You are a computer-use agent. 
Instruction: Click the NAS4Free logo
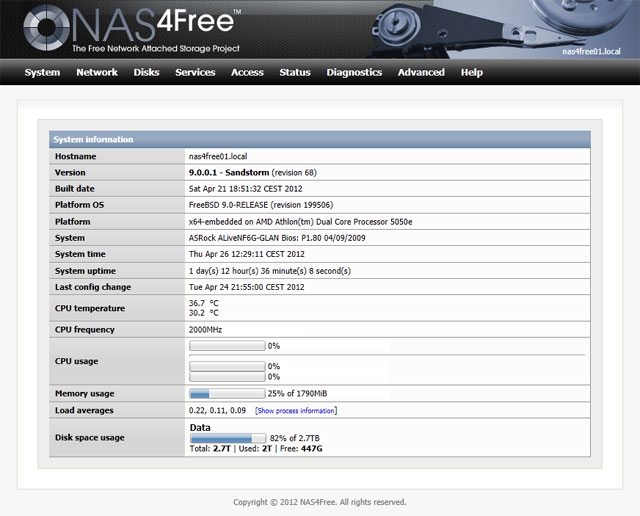(130, 28)
